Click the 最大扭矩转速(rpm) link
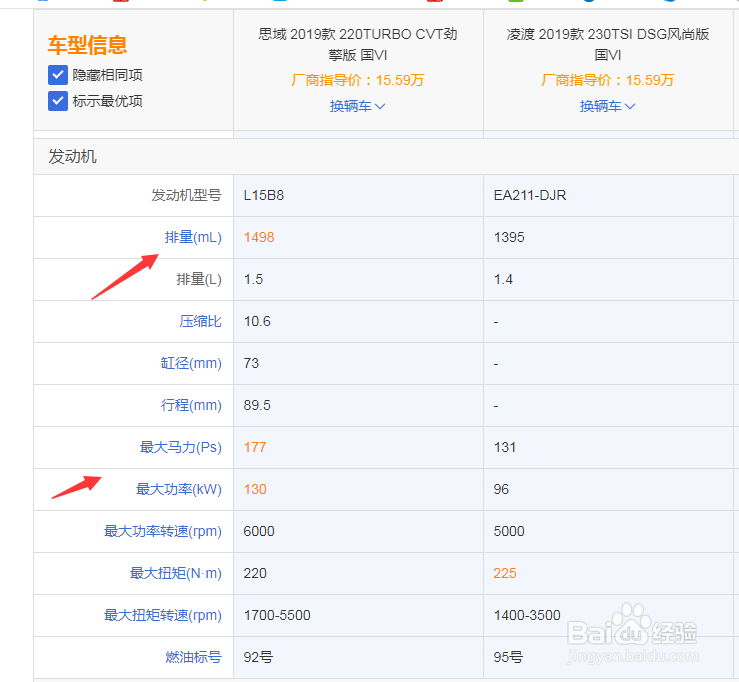This screenshot has width=739, height=682. pos(163,615)
